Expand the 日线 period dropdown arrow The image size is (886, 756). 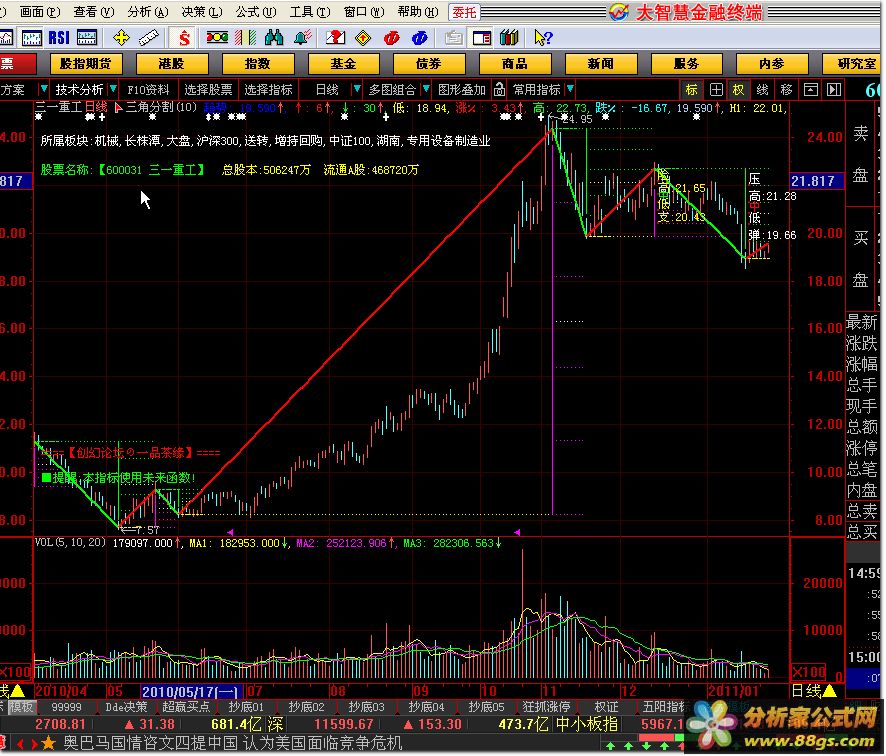click(357, 89)
